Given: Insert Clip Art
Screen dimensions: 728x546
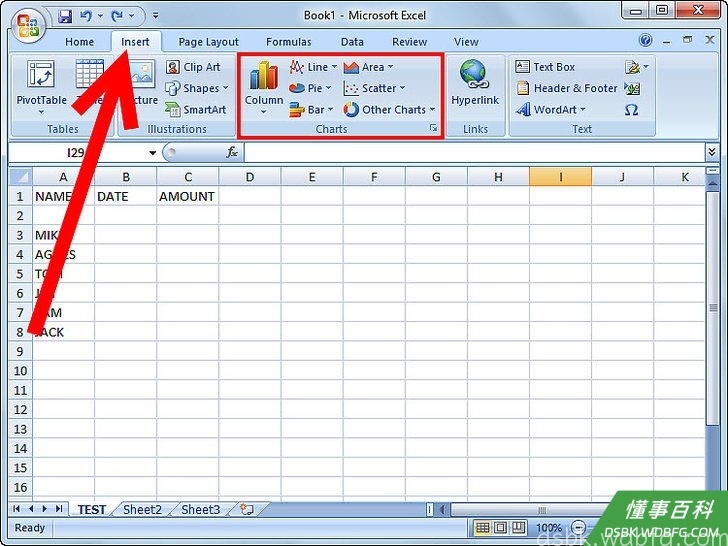Looking at the screenshot, I should click(x=193, y=67).
